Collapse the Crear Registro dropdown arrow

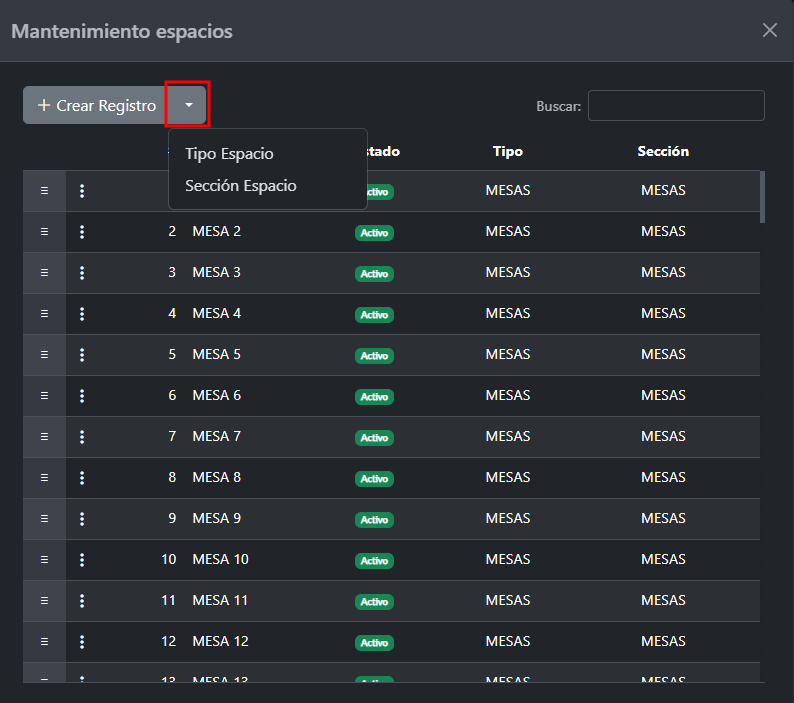point(188,105)
